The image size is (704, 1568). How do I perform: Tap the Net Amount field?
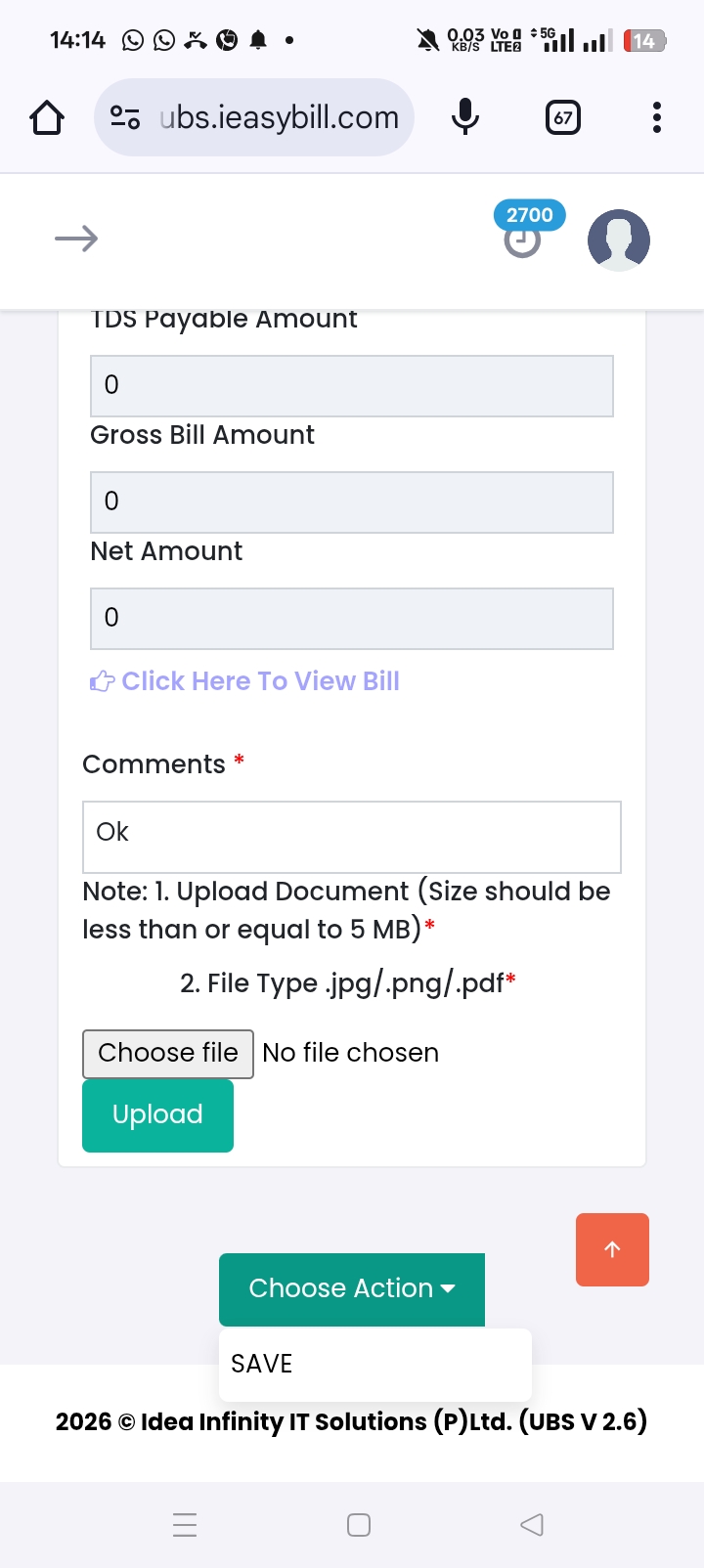(352, 619)
